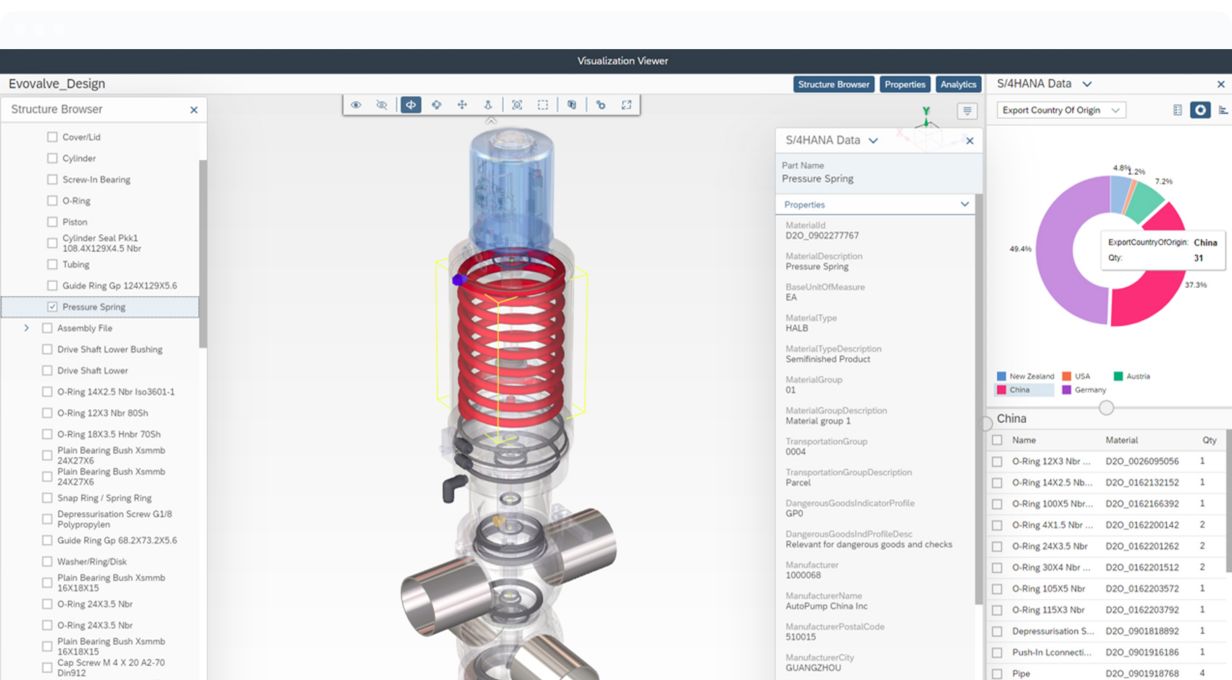Click the fullscreen expand icon in toolbar
Screen dimensions: 1232x680
(x=626, y=105)
